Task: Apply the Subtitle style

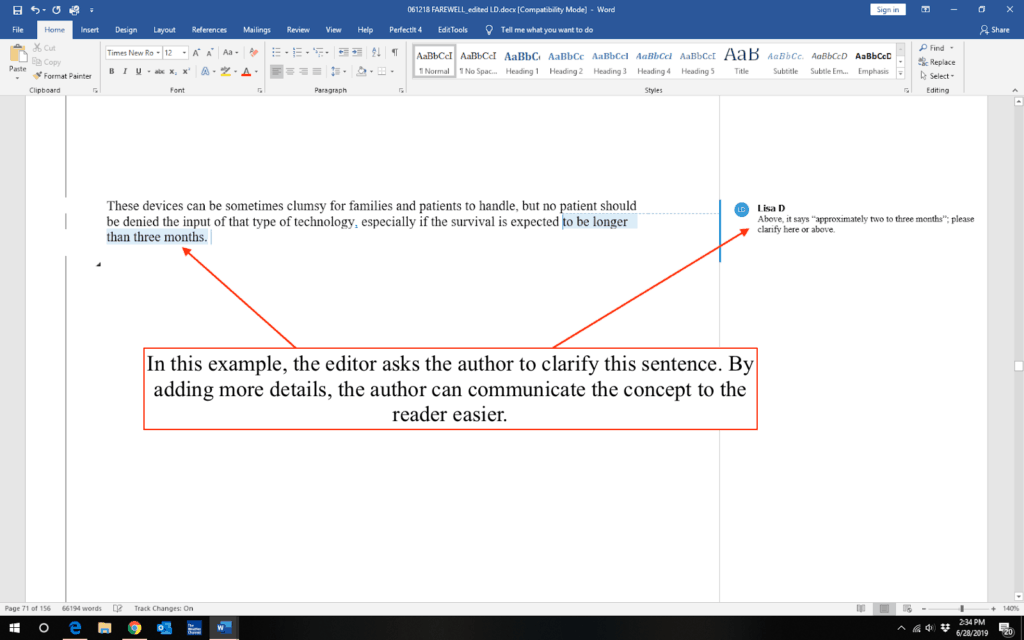Action: click(x=785, y=62)
